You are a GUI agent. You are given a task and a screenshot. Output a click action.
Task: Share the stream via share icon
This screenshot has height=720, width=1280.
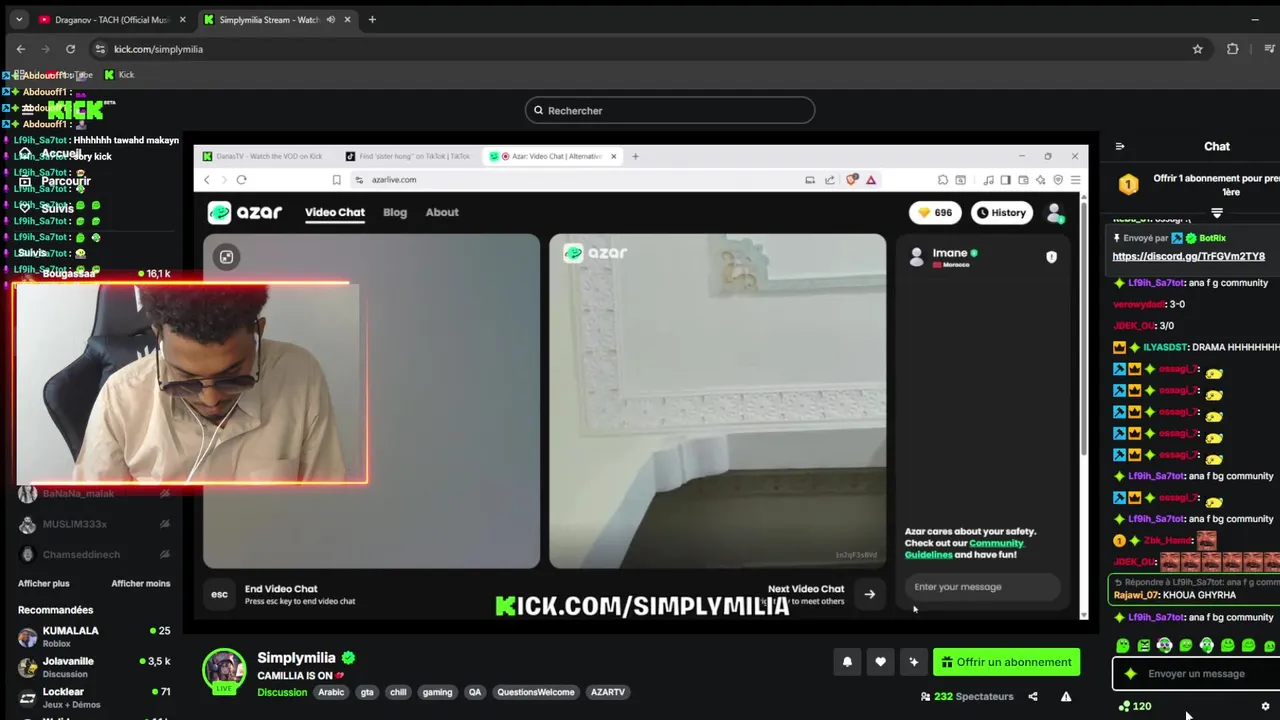click(x=1033, y=697)
